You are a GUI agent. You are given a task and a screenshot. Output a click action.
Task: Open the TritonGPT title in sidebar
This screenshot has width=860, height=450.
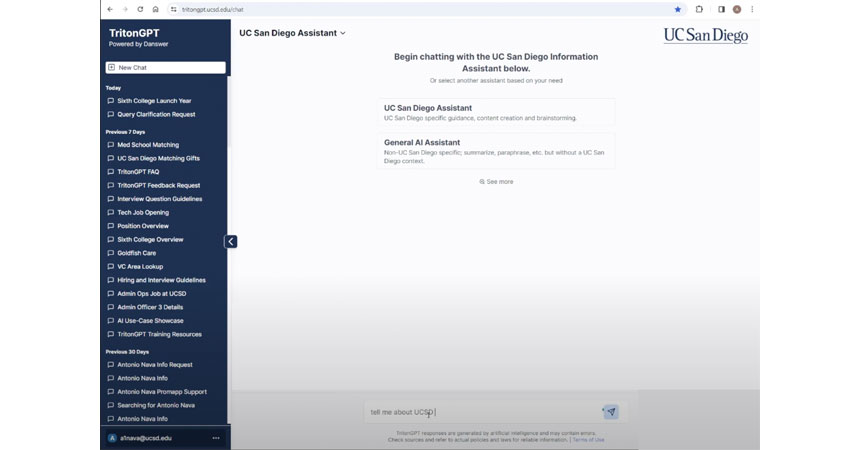coord(134,33)
